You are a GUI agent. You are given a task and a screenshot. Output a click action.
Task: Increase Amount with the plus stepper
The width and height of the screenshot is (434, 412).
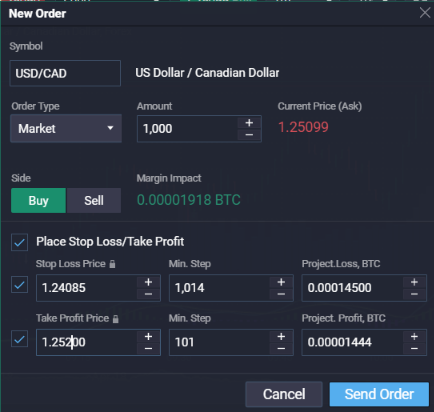[249, 123]
